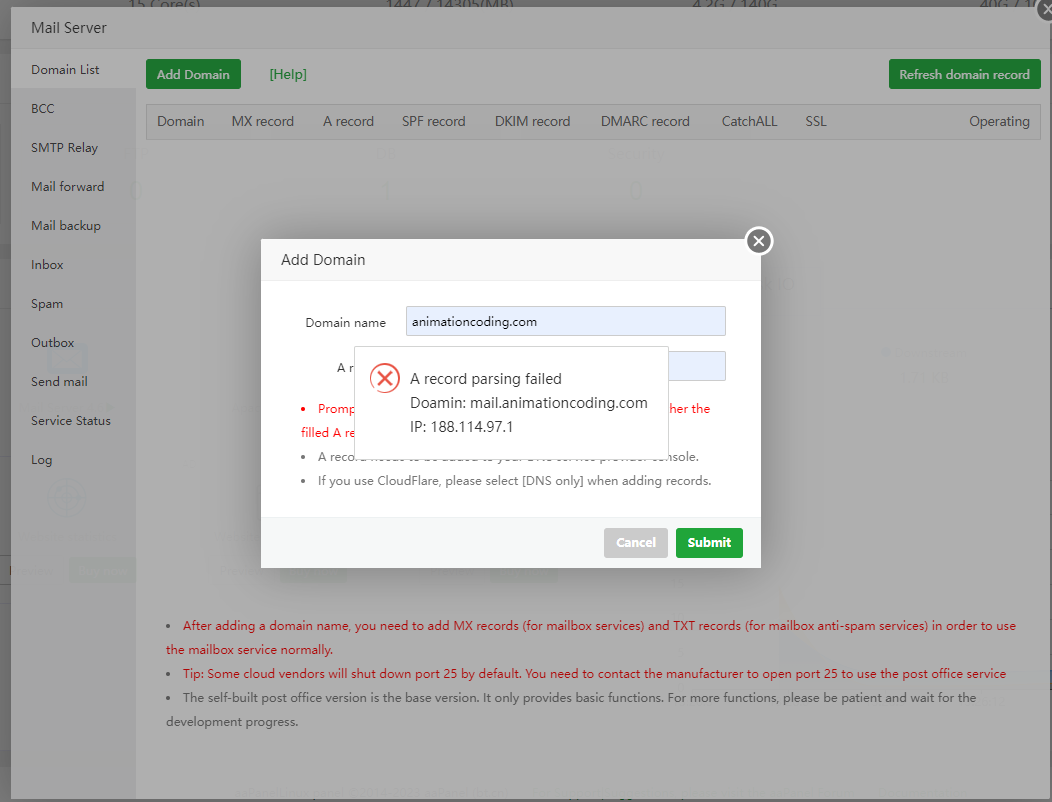Open the Spam tab
The width and height of the screenshot is (1052, 802).
[47, 303]
